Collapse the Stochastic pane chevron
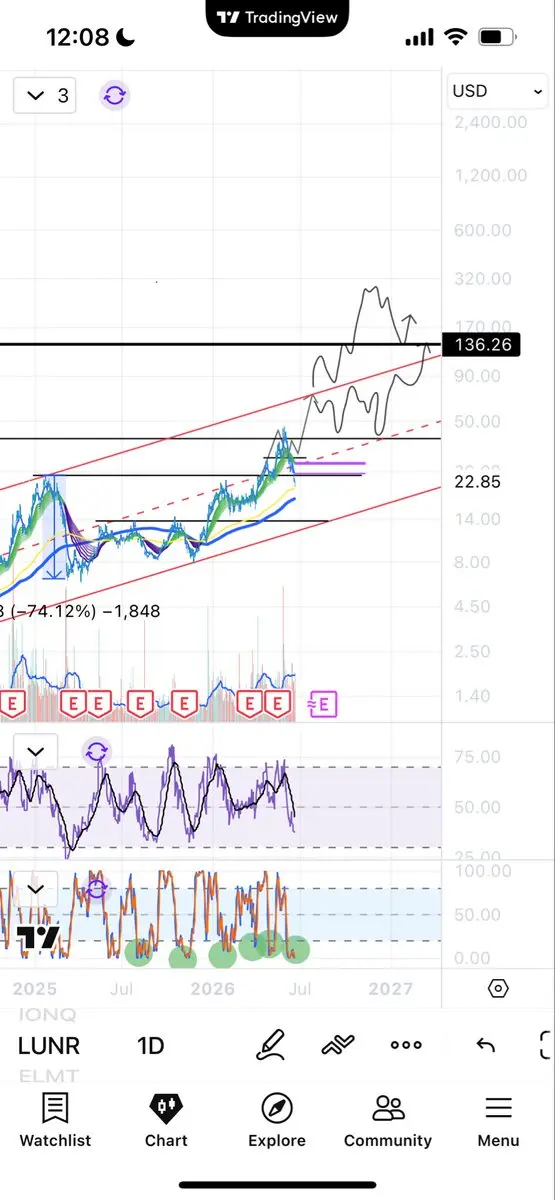Viewport: 555px width, 1200px height. coord(36,888)
